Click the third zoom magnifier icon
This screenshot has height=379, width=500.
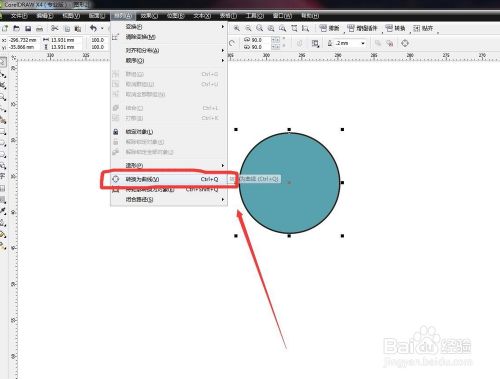click(260, 29)
